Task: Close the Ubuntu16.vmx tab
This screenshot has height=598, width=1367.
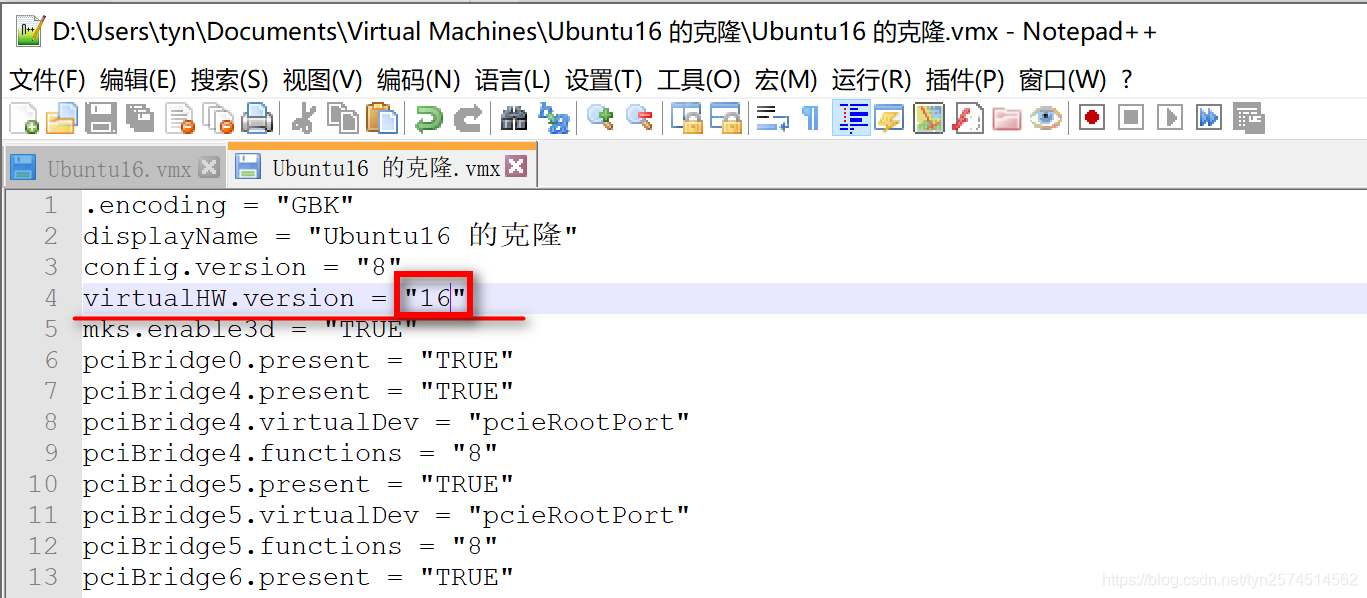Action: (x=208, y=167)
